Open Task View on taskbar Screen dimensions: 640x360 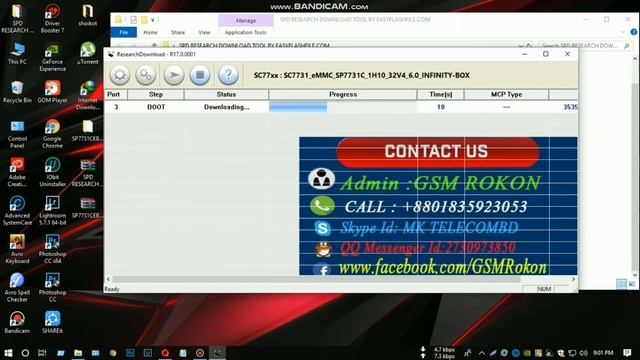[42, 353]
